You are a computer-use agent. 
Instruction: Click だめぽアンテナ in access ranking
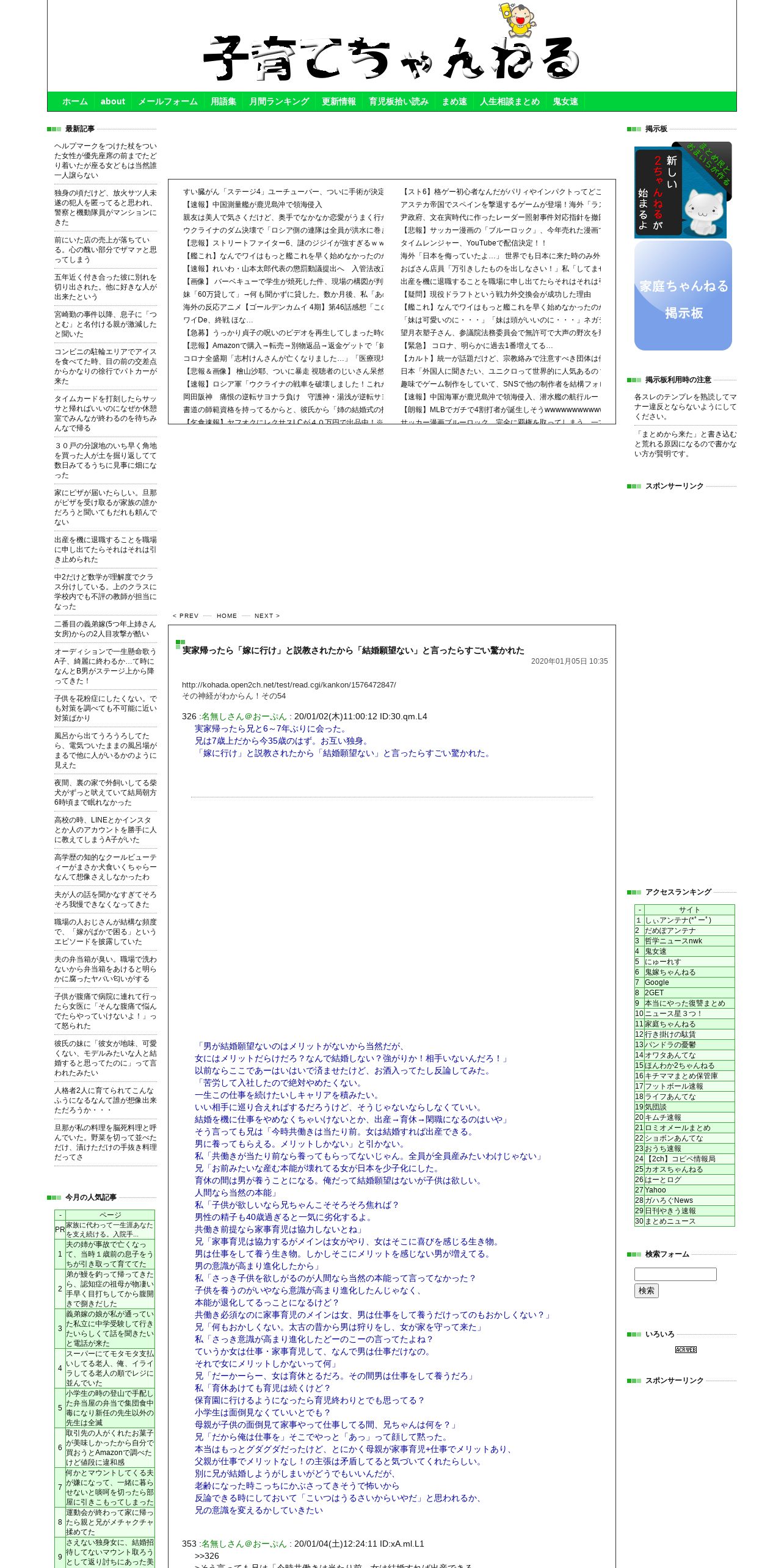pos(670,931)
